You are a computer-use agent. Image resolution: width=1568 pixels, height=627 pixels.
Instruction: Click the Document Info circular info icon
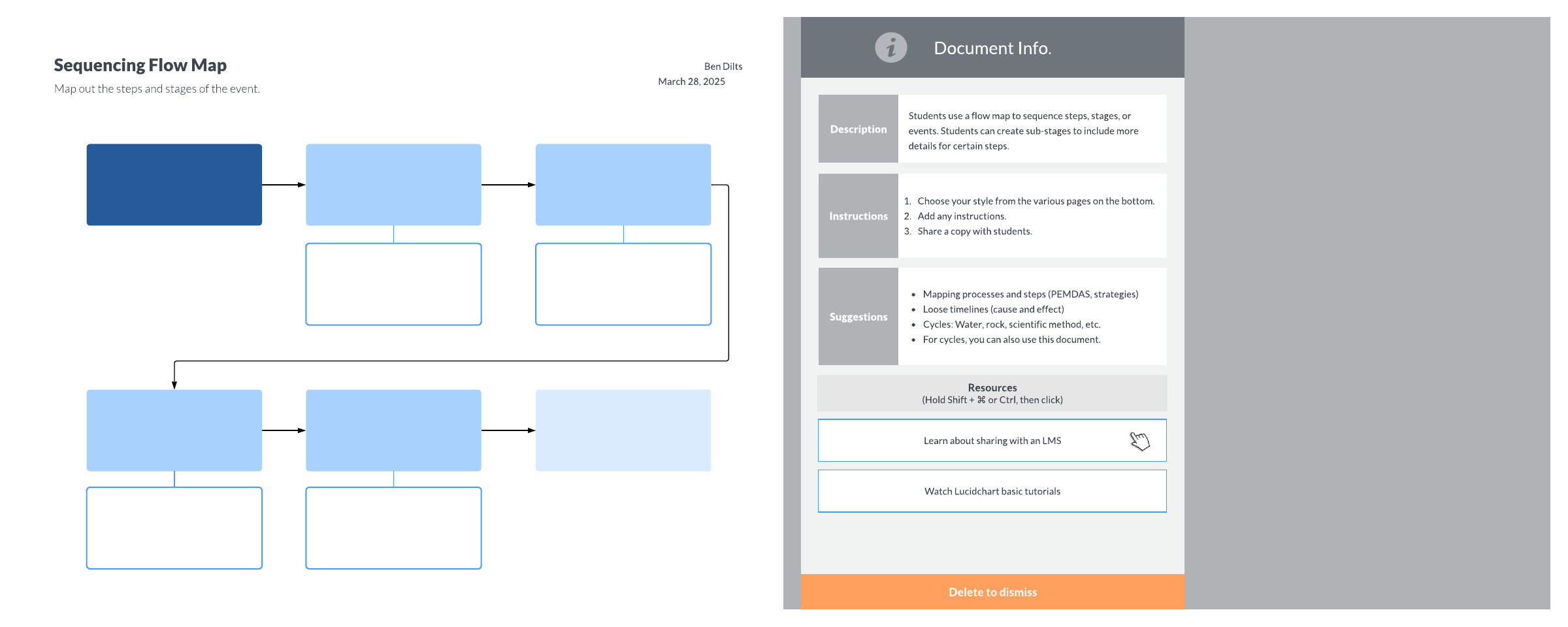point(890,48)
